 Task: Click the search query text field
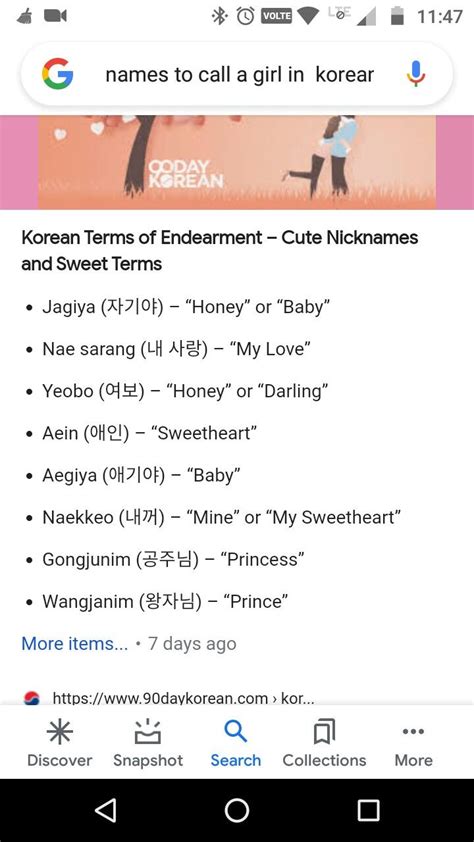(x=239, y=75)
